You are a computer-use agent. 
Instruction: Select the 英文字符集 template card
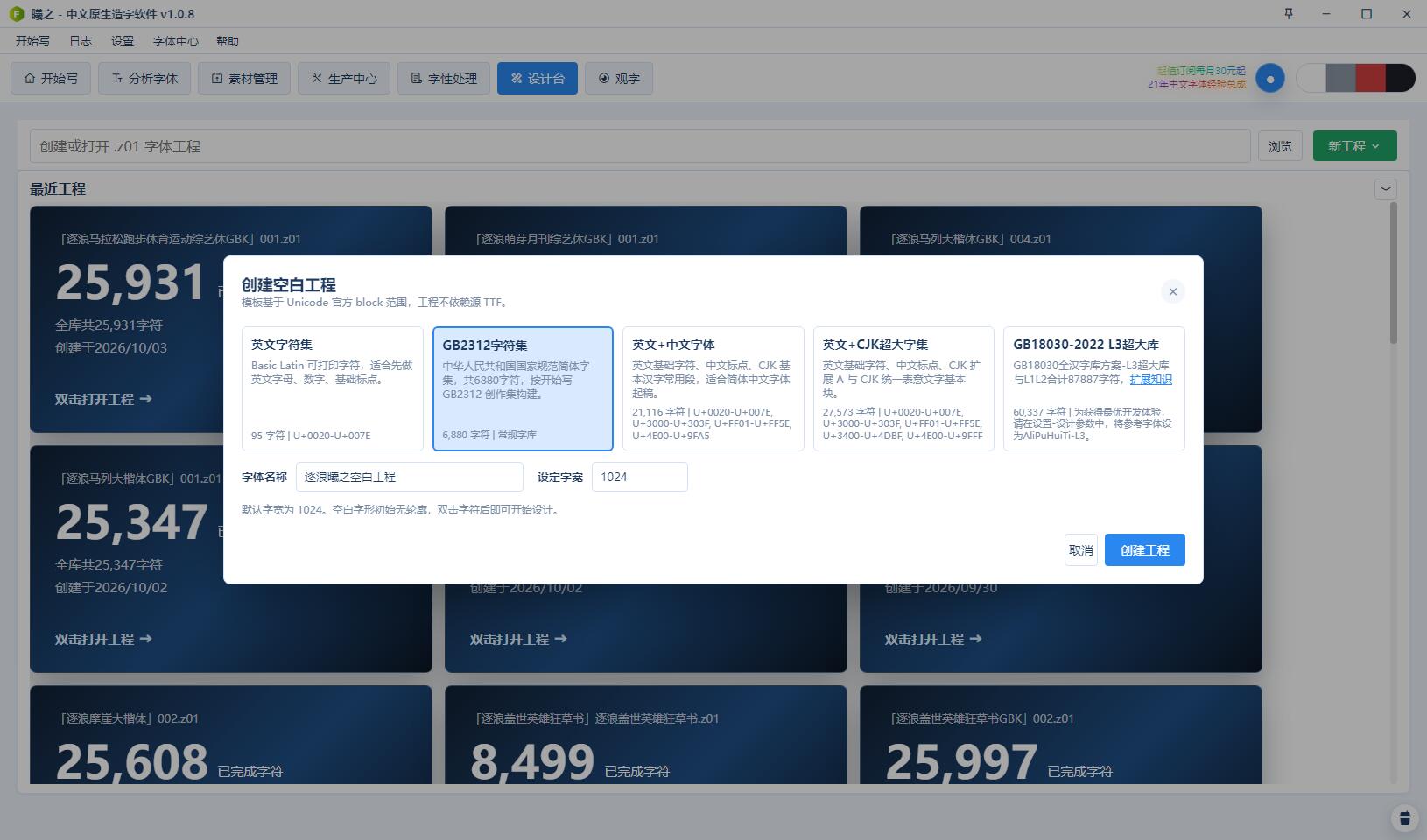click(333, 388)
